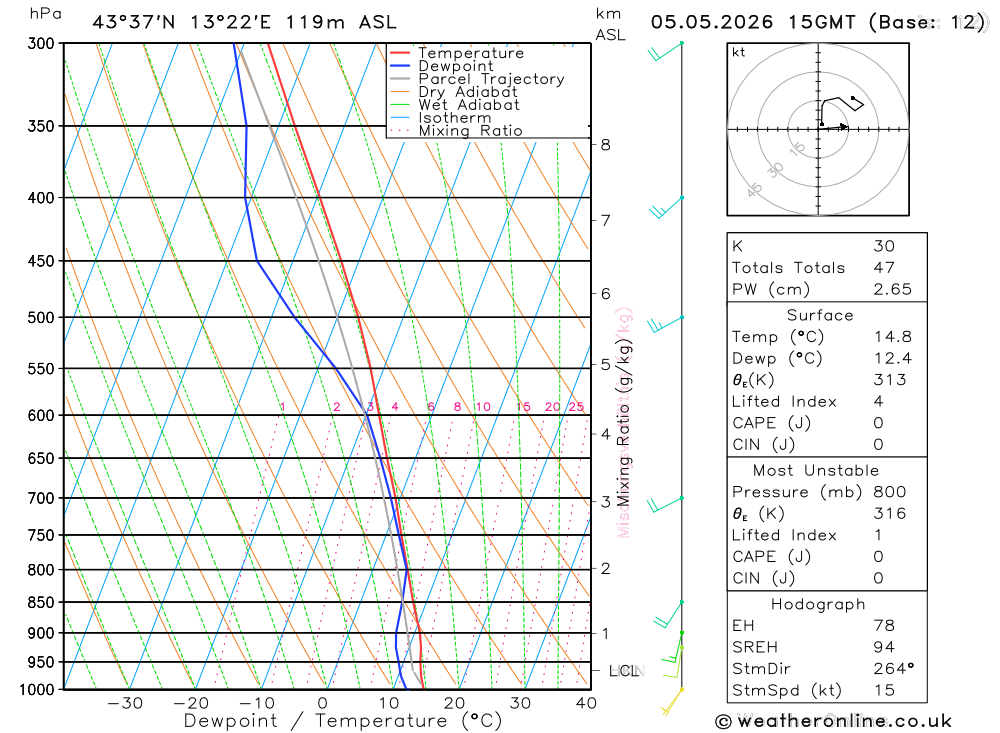
Task: Click the Isotherm legend entry
Action: coord(455,118)
